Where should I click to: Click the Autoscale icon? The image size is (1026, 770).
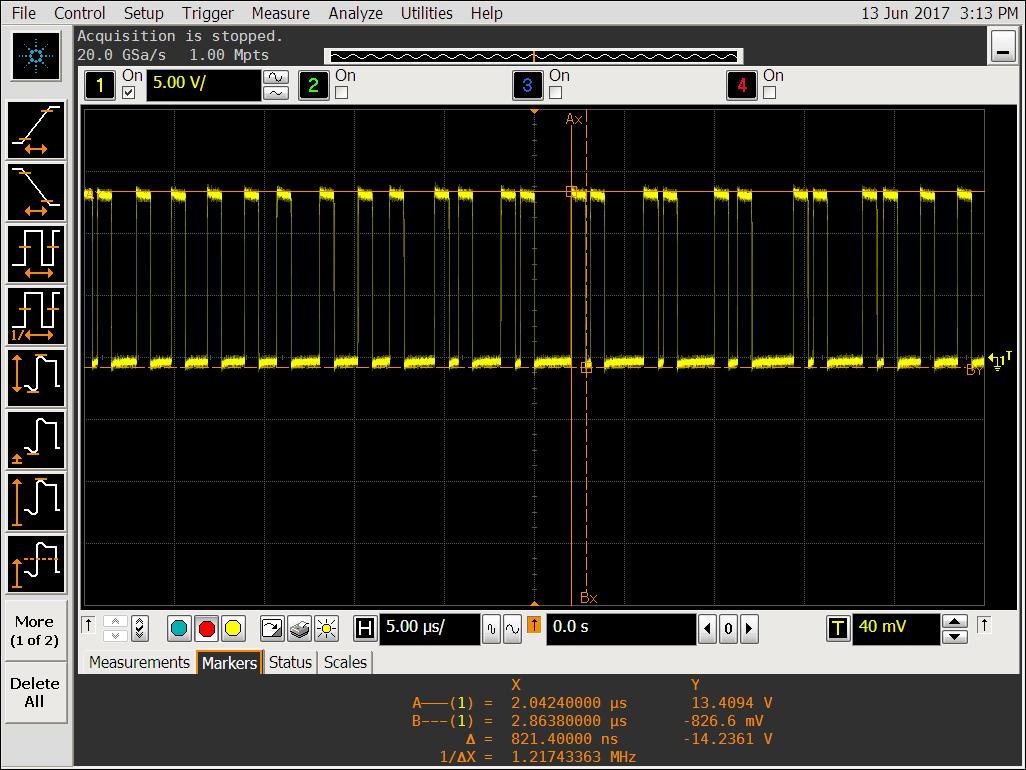[272, 629]
